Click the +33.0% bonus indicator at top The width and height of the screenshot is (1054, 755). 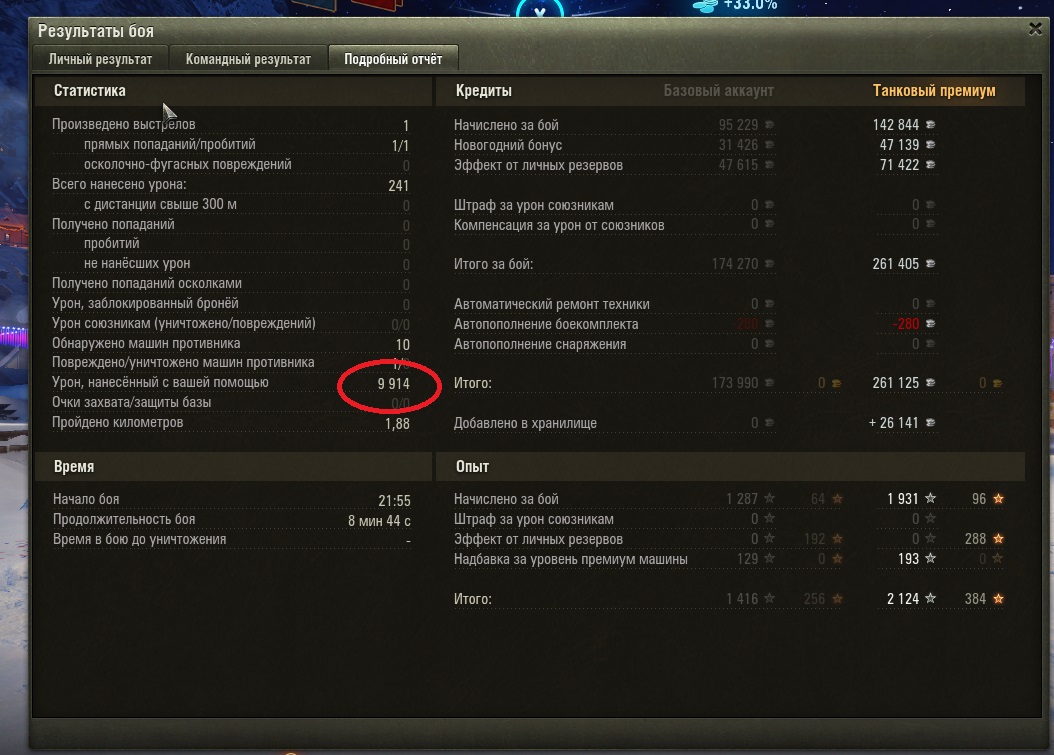pos(750,5)
